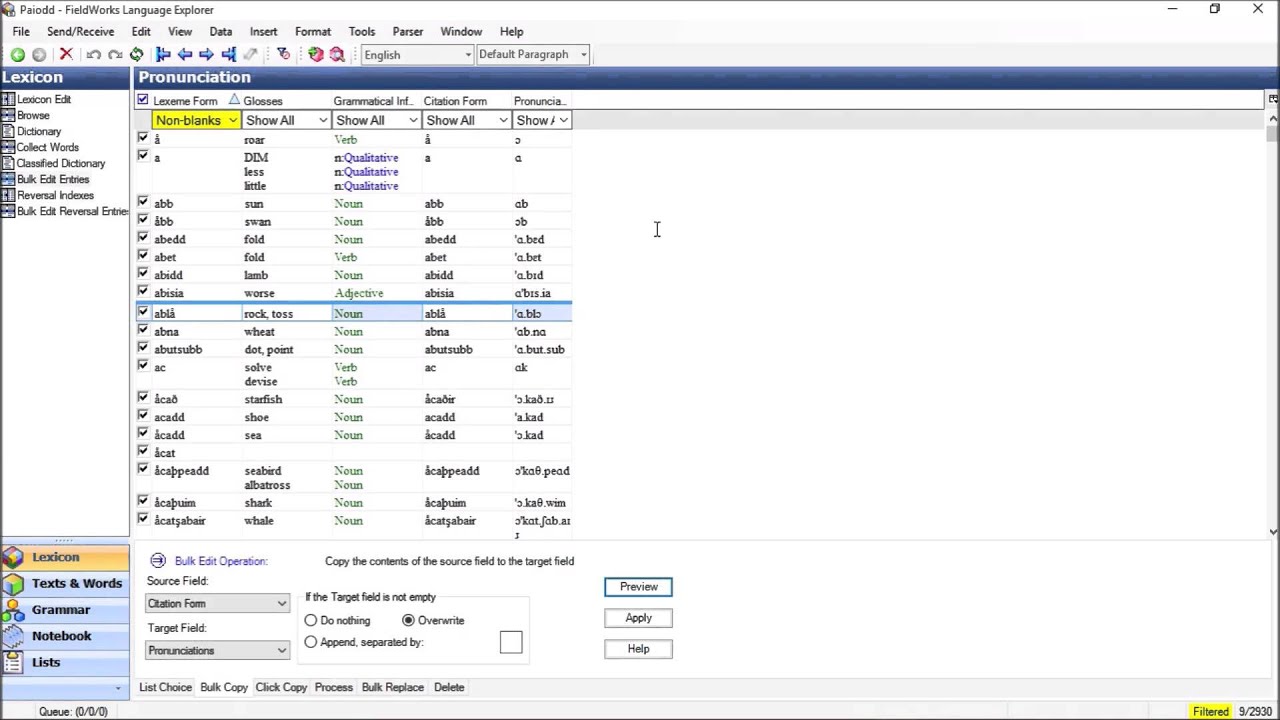Screen dimensions: 1280x720
Task: Click the grey forward history arrow
Action: [39, 55]
